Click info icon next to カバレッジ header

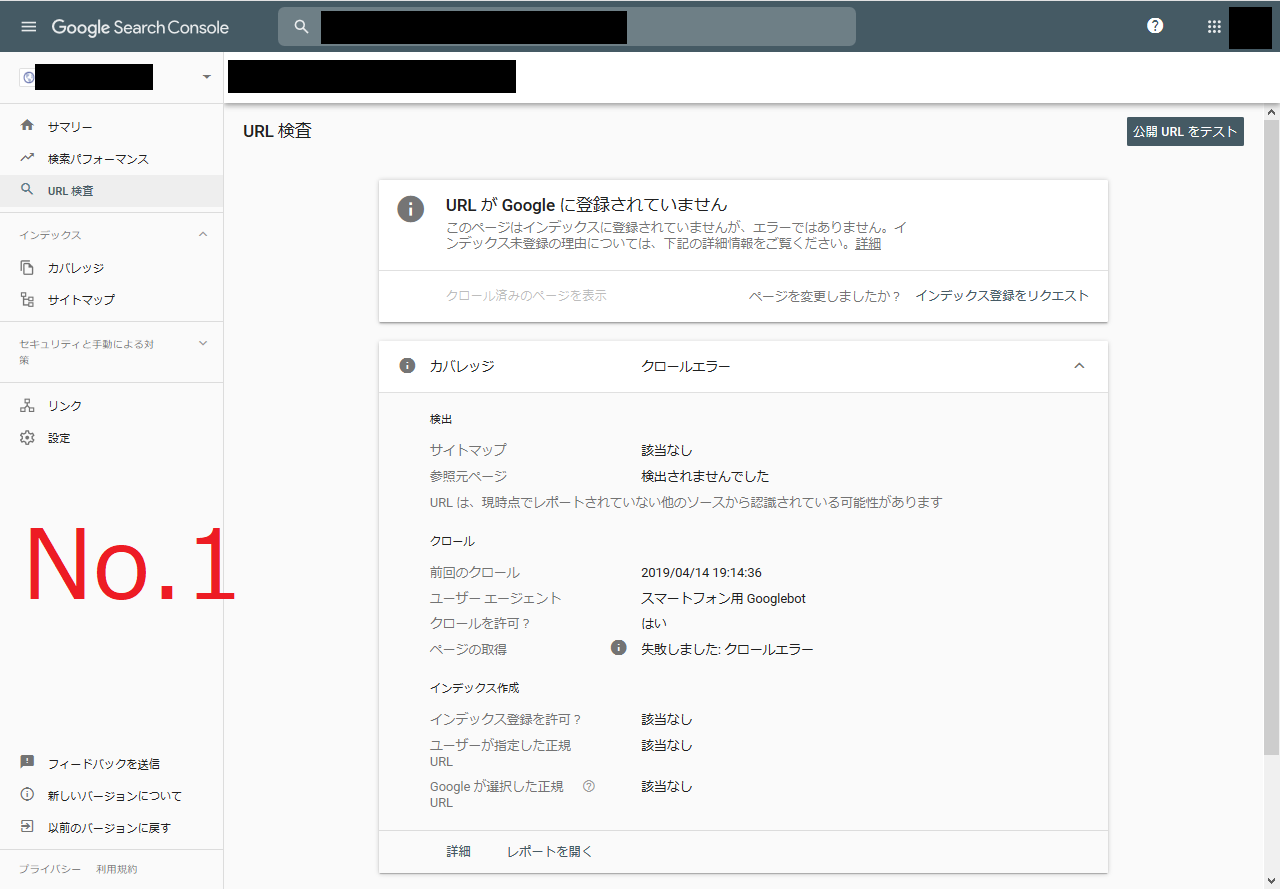pos(407,366)
